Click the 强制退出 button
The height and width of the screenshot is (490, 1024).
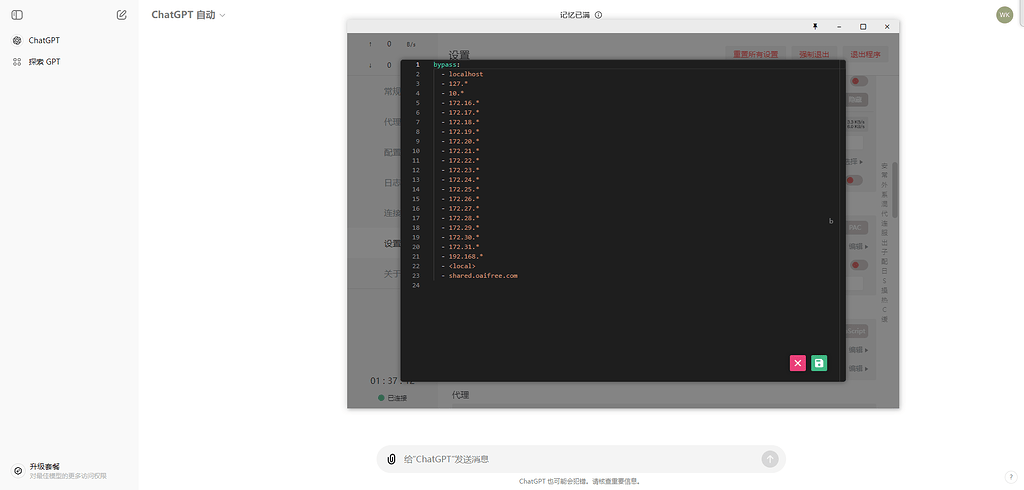click(814, 54)
